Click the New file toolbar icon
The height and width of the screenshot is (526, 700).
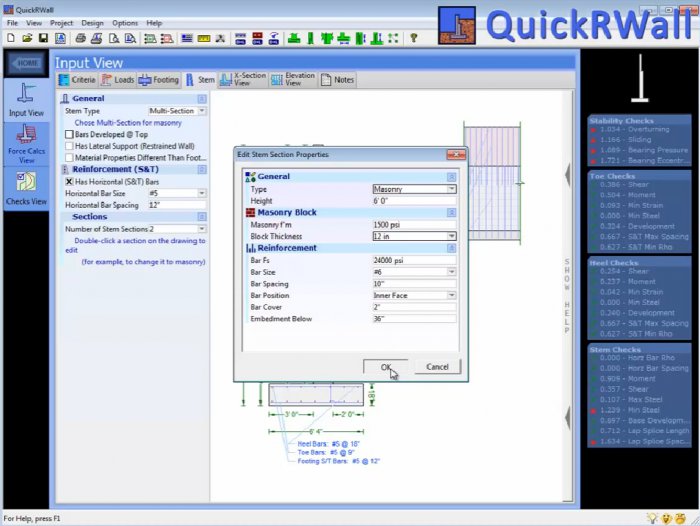pyautogui.click(x=11, y=38)
